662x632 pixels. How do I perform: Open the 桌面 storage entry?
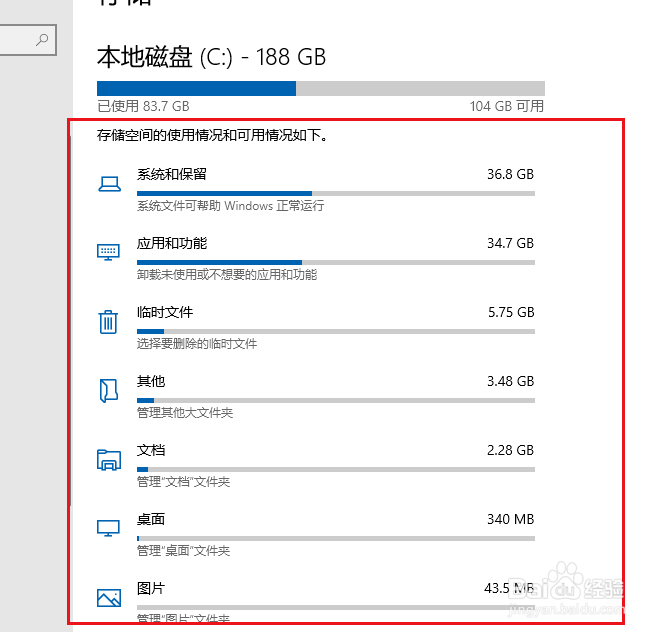pos(315,534)
